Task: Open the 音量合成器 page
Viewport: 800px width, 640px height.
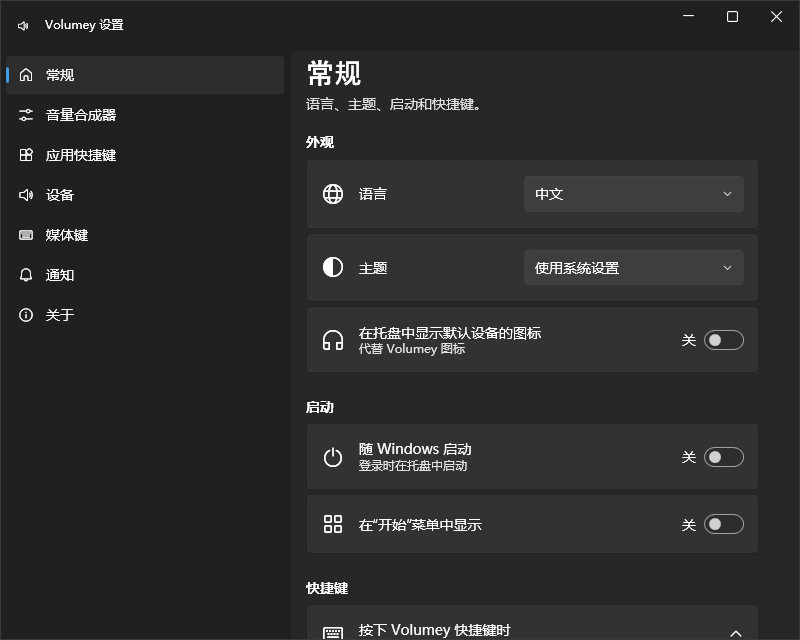Action: coord(145,115)
